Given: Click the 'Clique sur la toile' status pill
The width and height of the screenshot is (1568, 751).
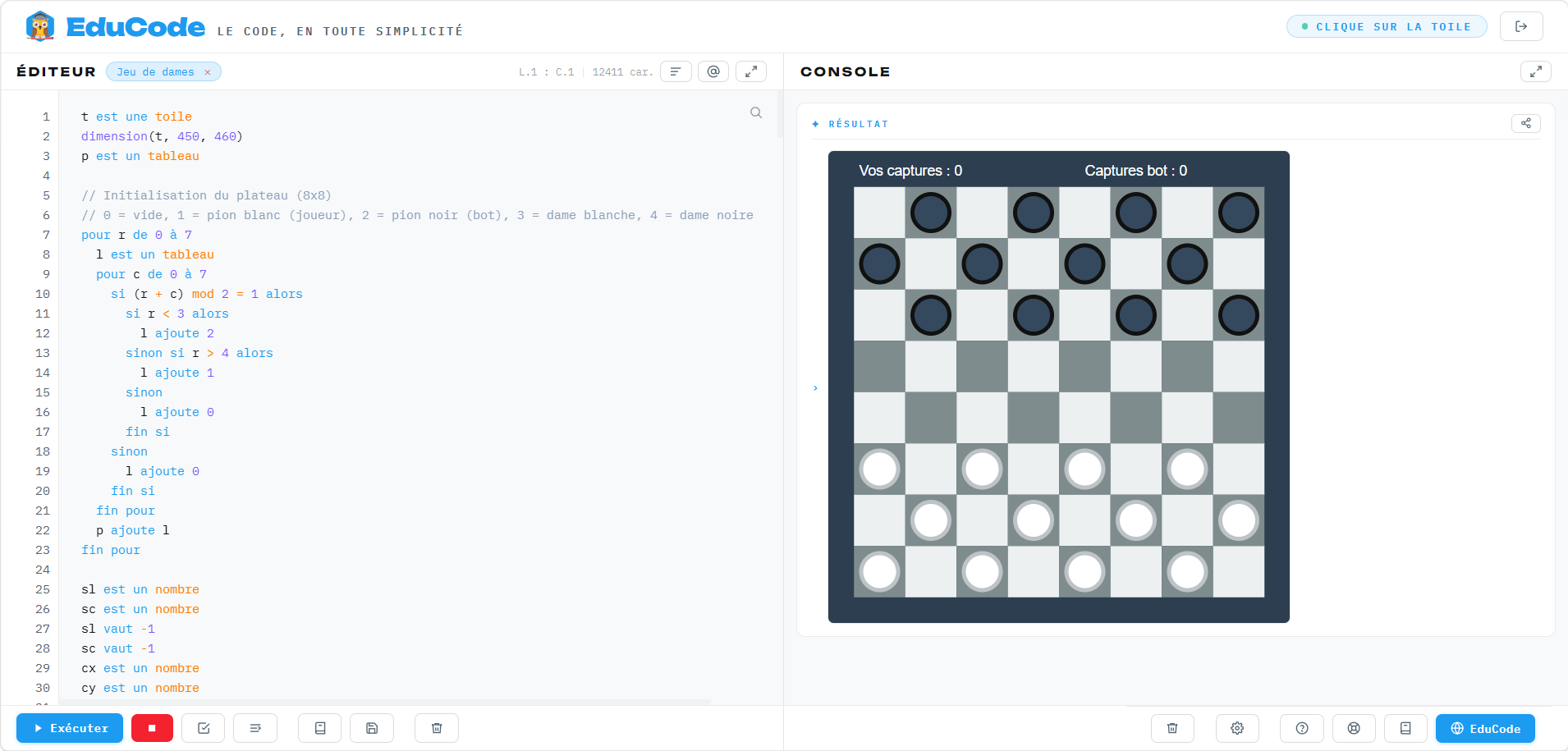Looking at the screenshot, I should pos(1387,26).
